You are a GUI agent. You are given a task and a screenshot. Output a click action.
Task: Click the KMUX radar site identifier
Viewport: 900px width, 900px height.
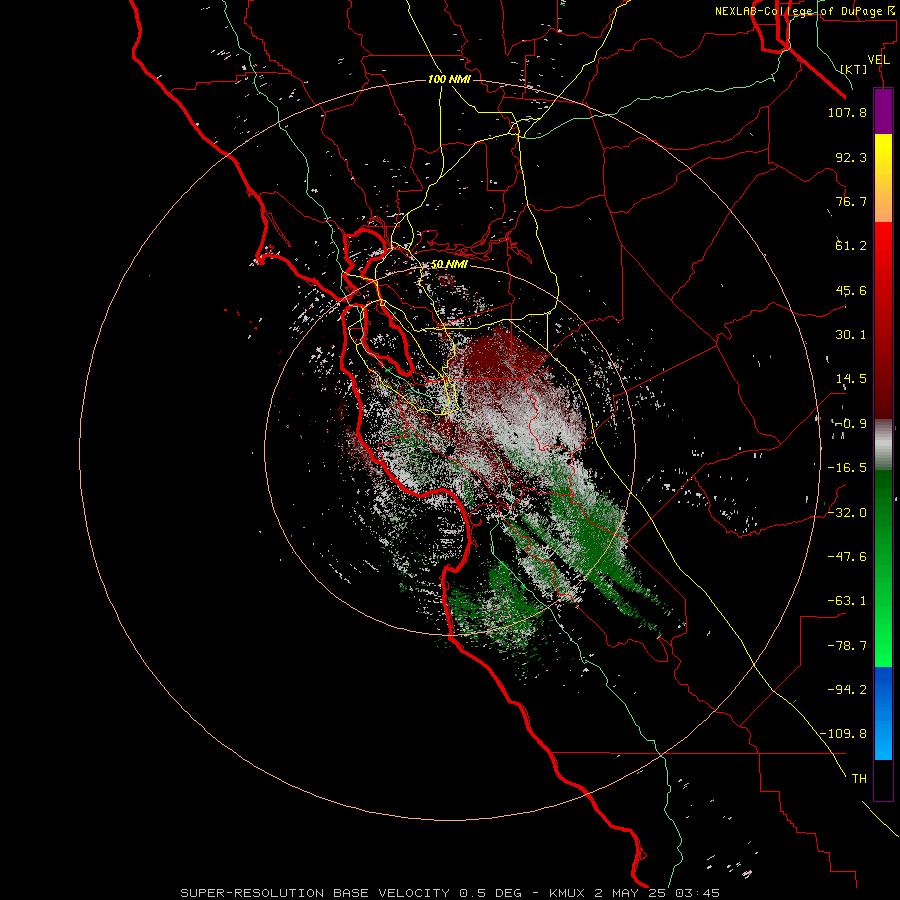569,893
